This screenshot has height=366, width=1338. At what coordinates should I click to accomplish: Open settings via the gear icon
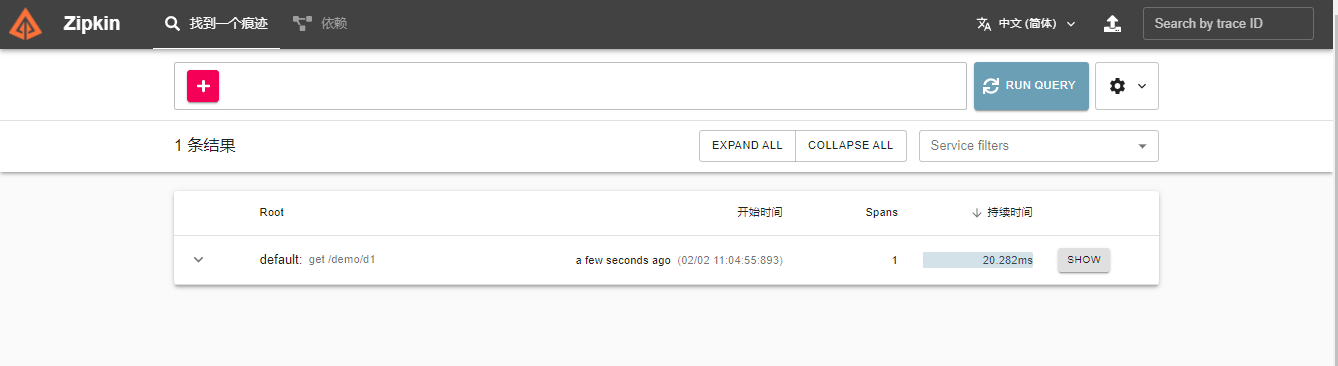(x=1118, y=86)
